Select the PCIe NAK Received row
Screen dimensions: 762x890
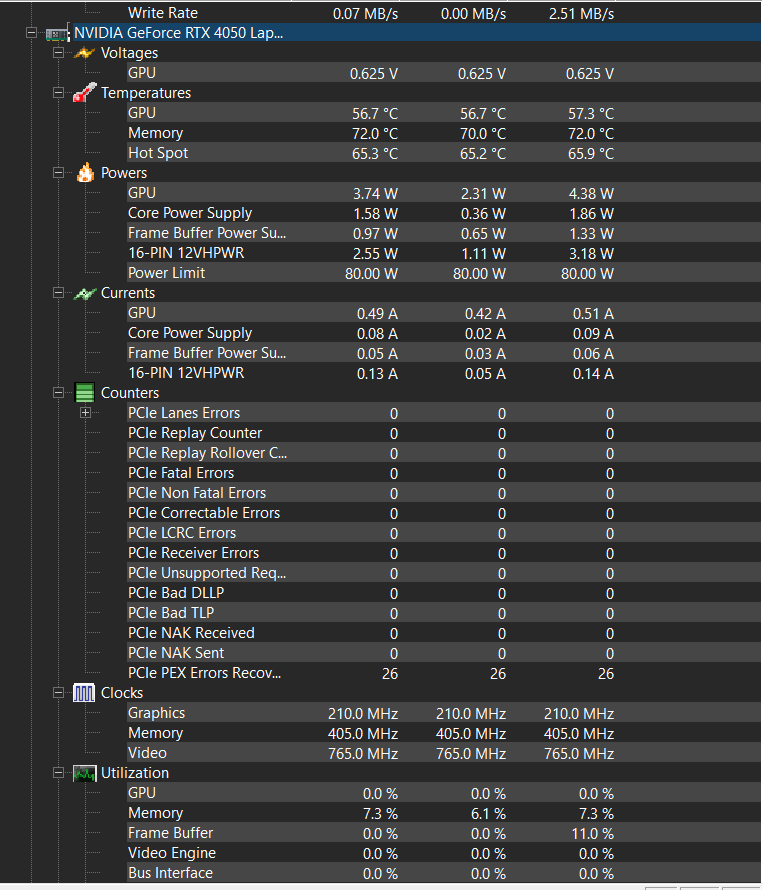click(x=444, y=633)
